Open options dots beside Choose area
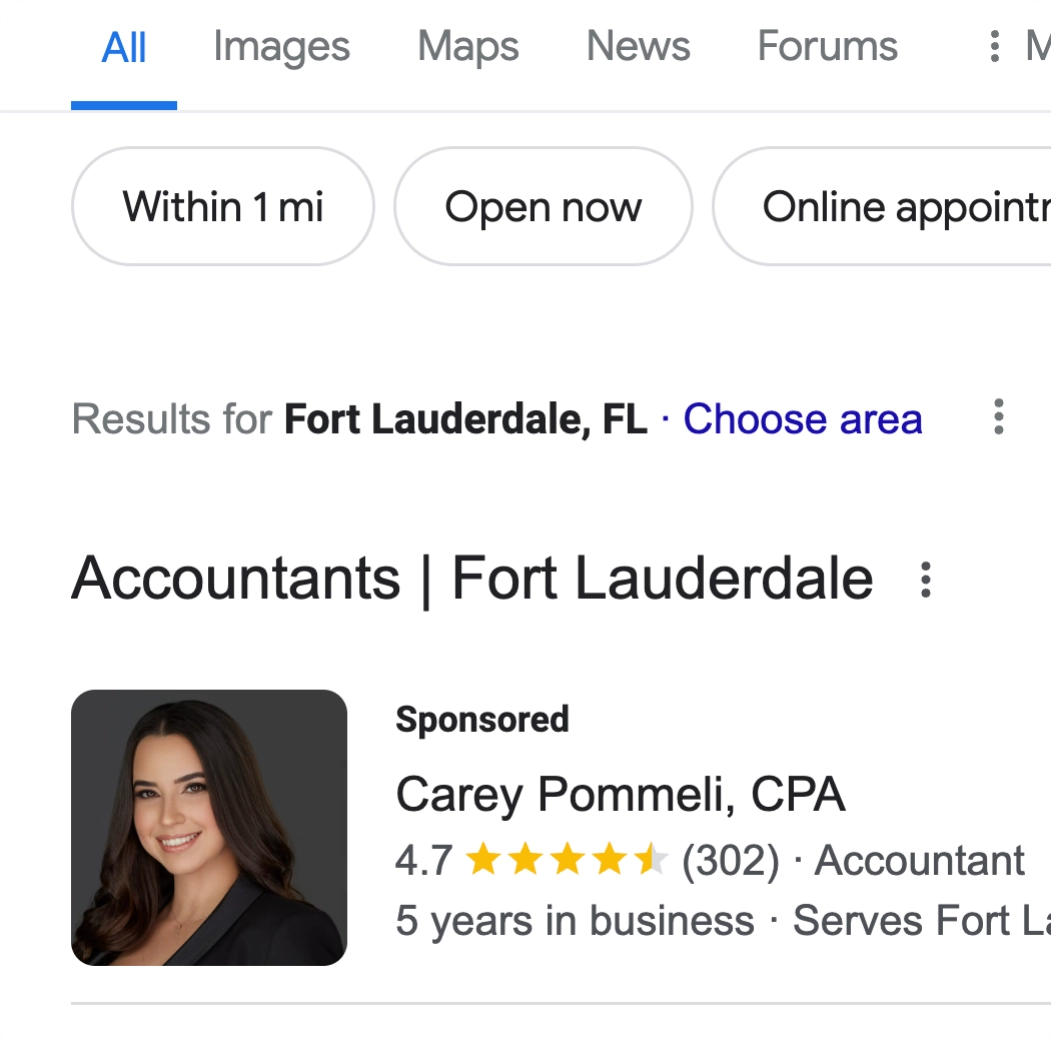Screen dimensions: 1051x1051 tap(998, 417)
